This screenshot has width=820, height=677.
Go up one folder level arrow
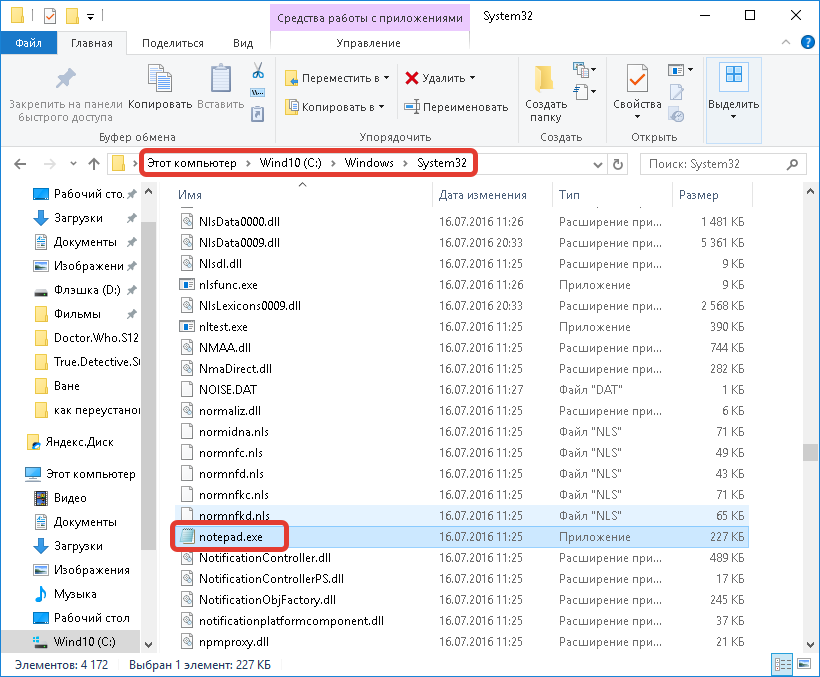click(x=94, y=164)
